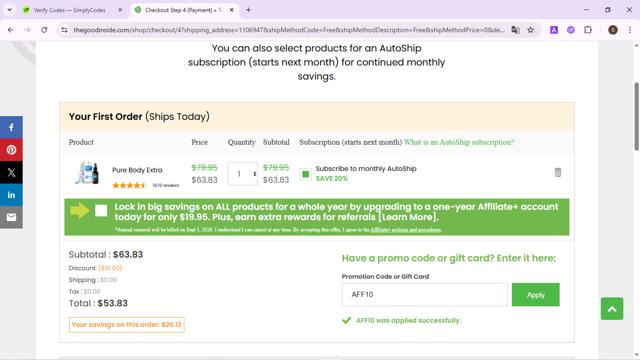This screenshot has width=640, height=360.
Task: Click the Promotion Code or Gift Card field
Action: click(x=425, y=295)
